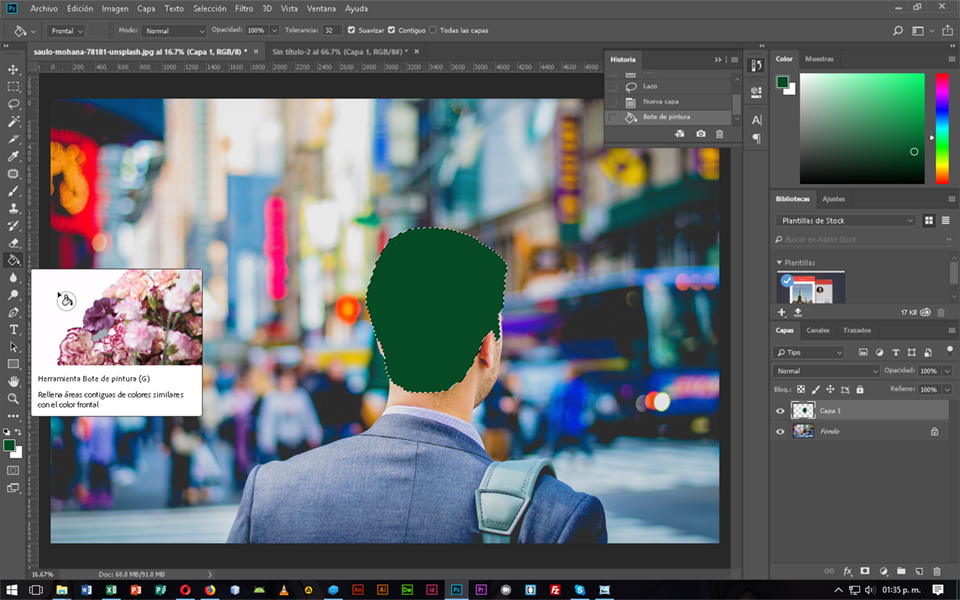Screen dimensions: 960x600
Task: Select the Rectangular Marquee tool
Action: click(x=13, y=87)
